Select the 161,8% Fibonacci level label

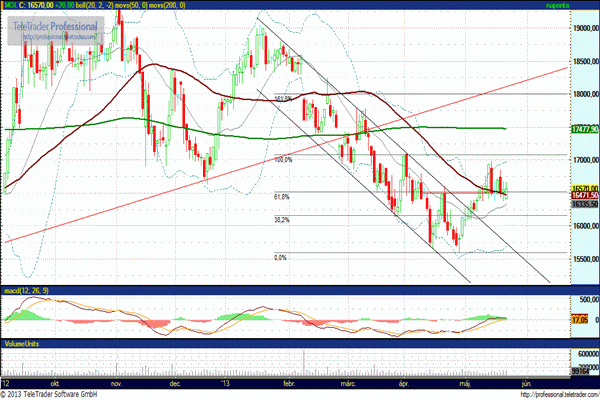click(284, 99)
